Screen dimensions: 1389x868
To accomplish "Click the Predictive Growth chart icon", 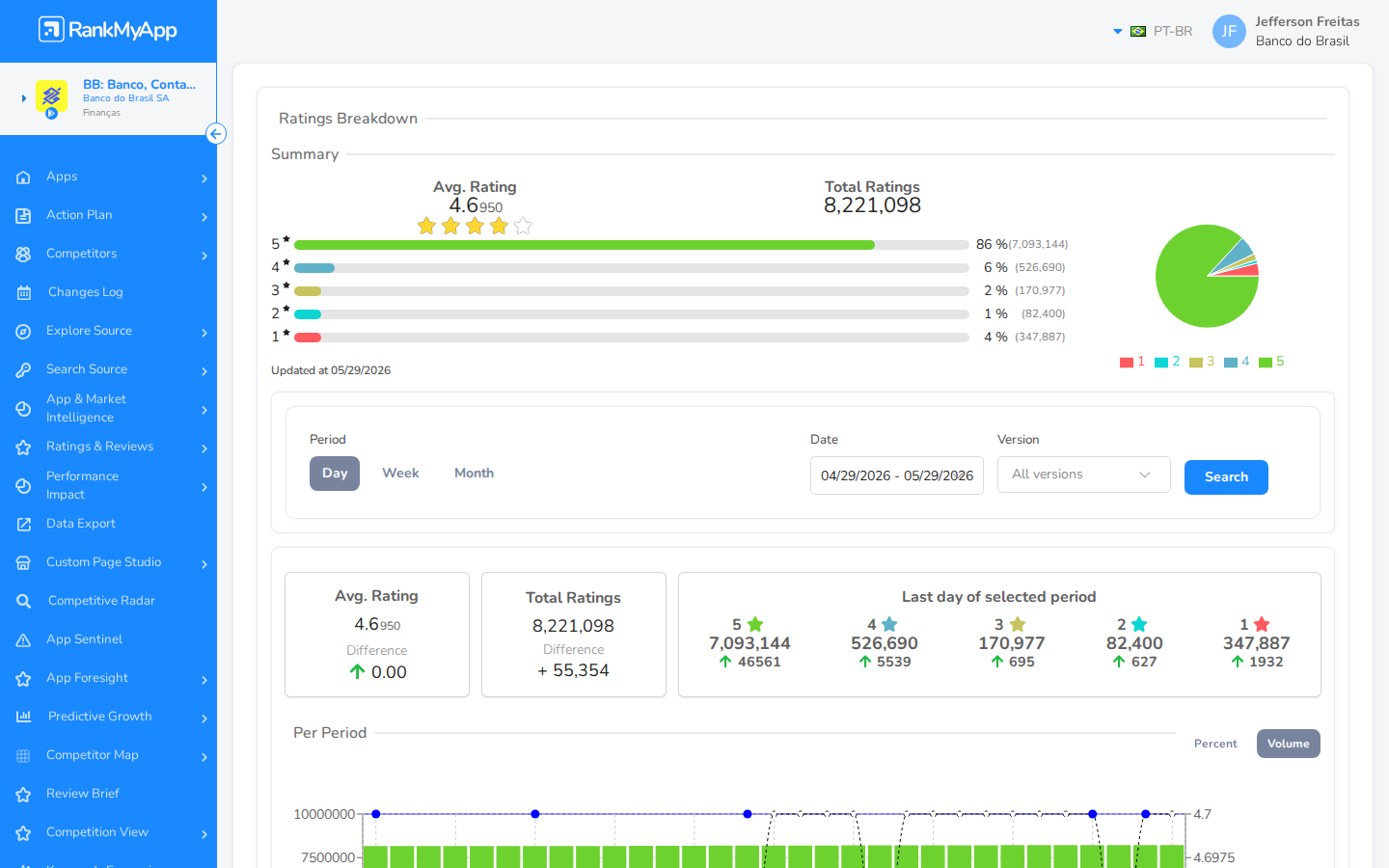I will (23, 718).
